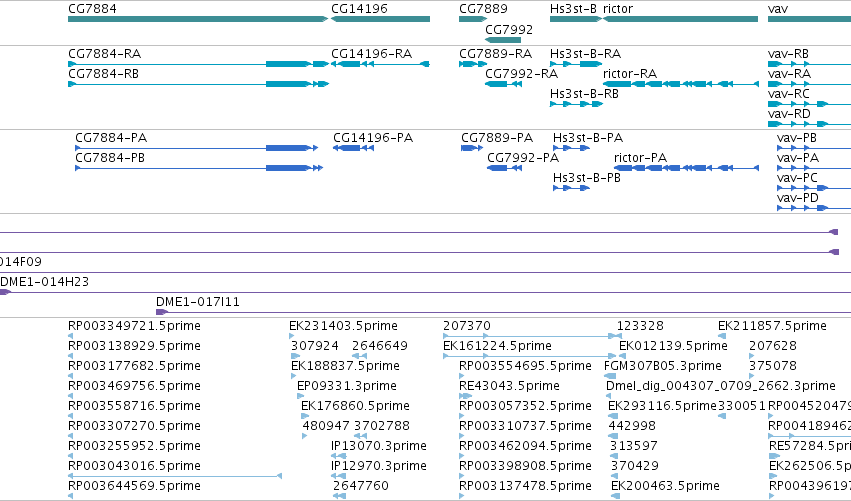This screenshot has width=851, height=501.
Task: Click the vav-RB transcript label
Action: (x=789, y=54)
